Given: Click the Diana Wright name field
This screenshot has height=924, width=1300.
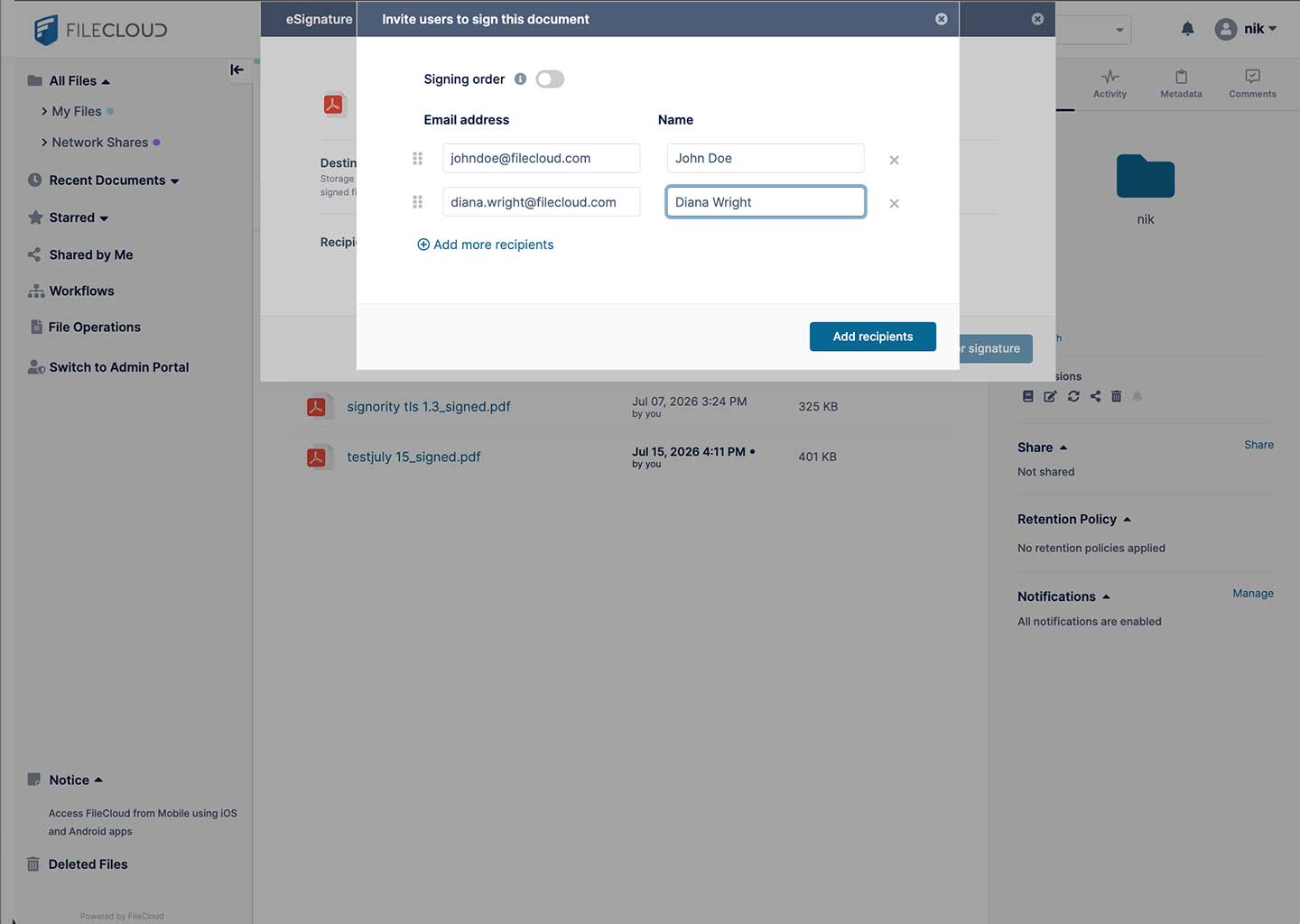Looking at the screenshot, I should pos(766,202).
